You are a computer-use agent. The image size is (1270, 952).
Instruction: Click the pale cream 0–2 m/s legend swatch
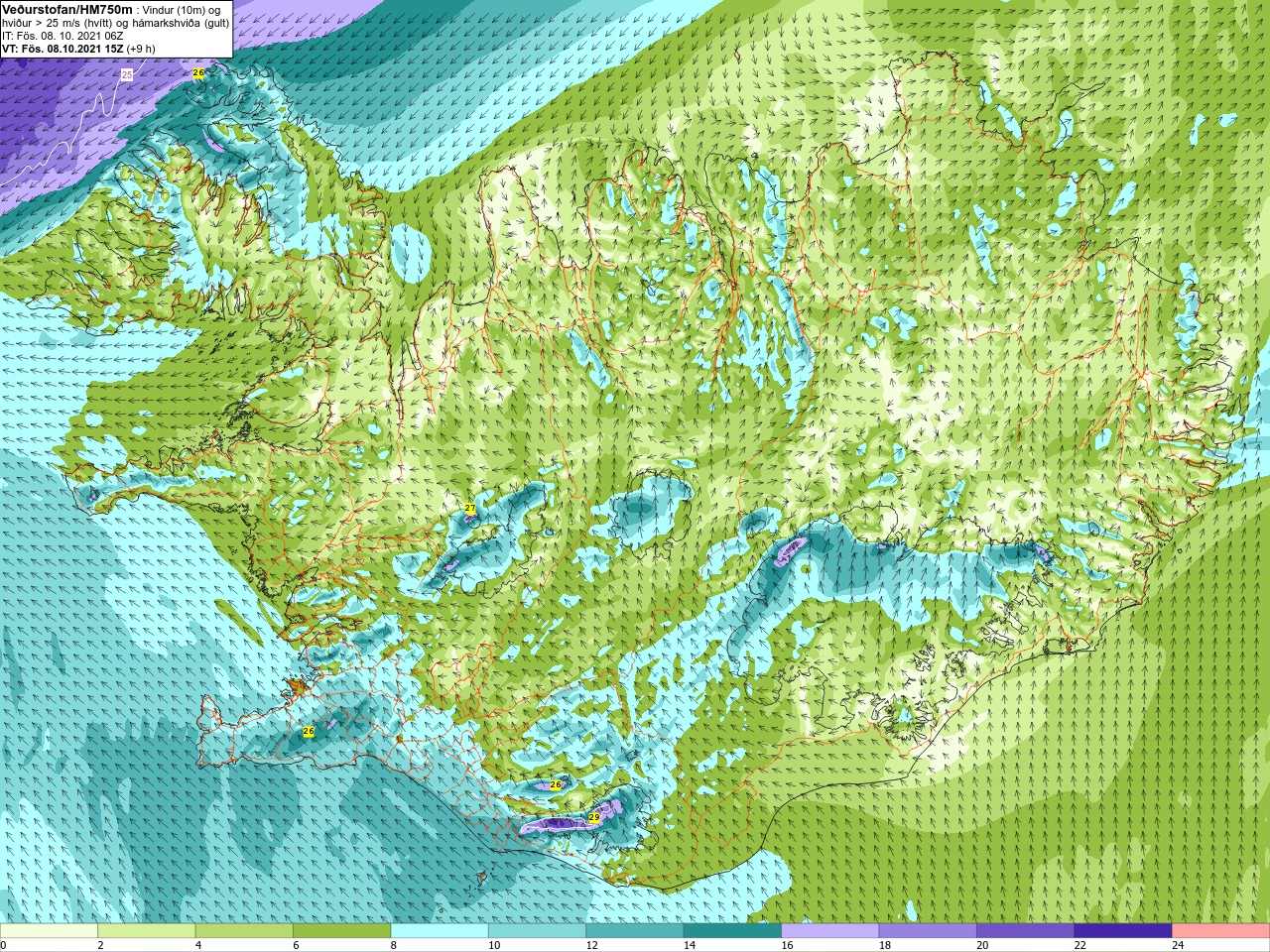point(50,931)
